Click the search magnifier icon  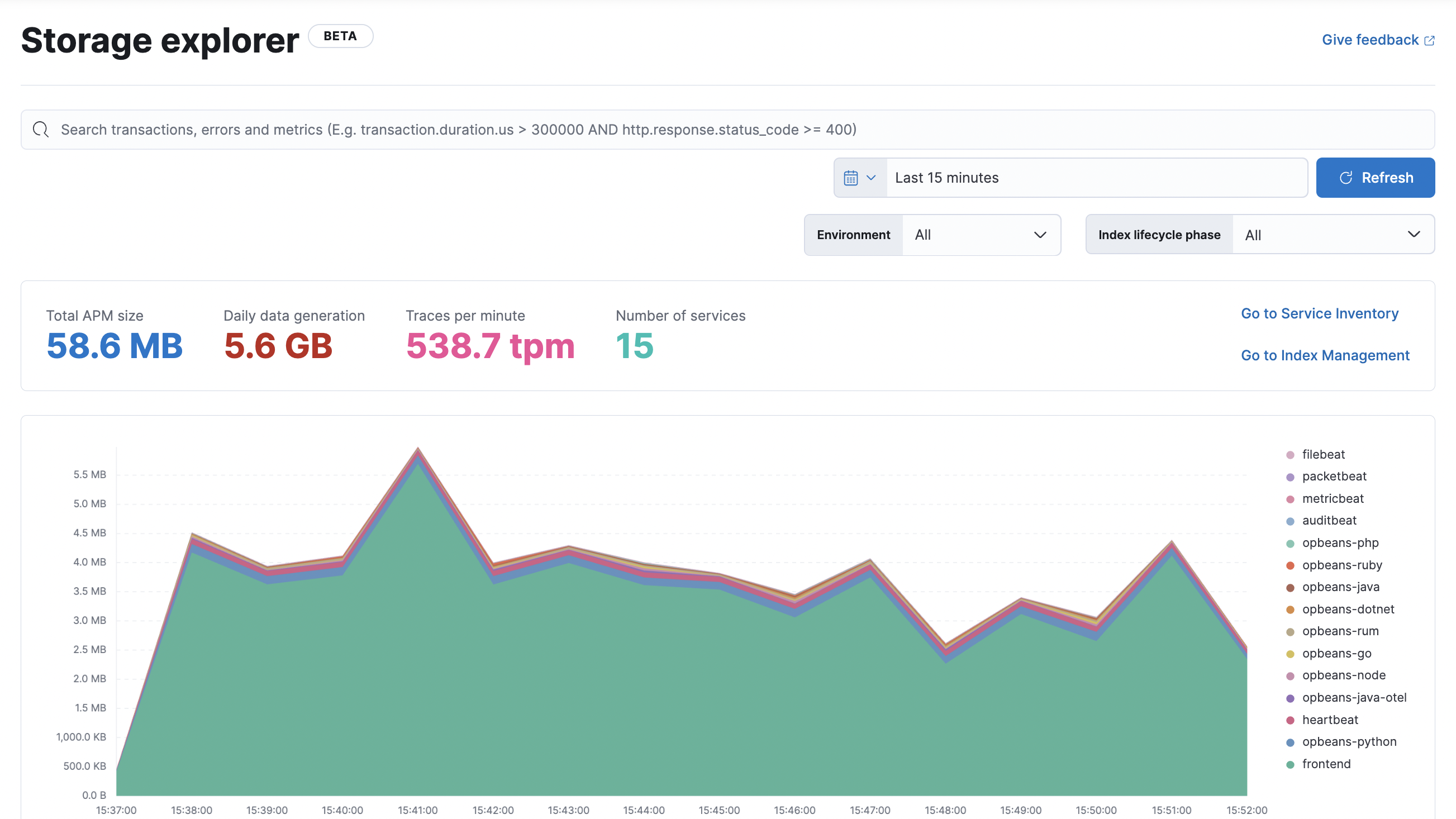(41, 129)
